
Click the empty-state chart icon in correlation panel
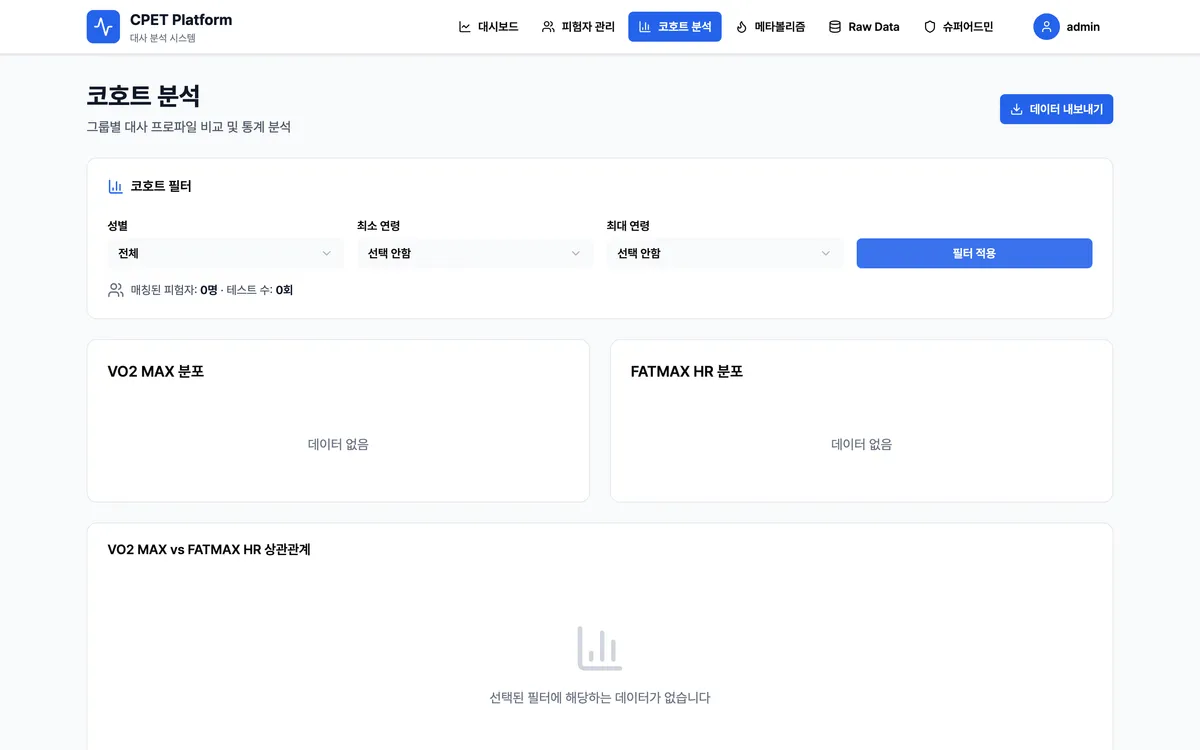point(600,648)
